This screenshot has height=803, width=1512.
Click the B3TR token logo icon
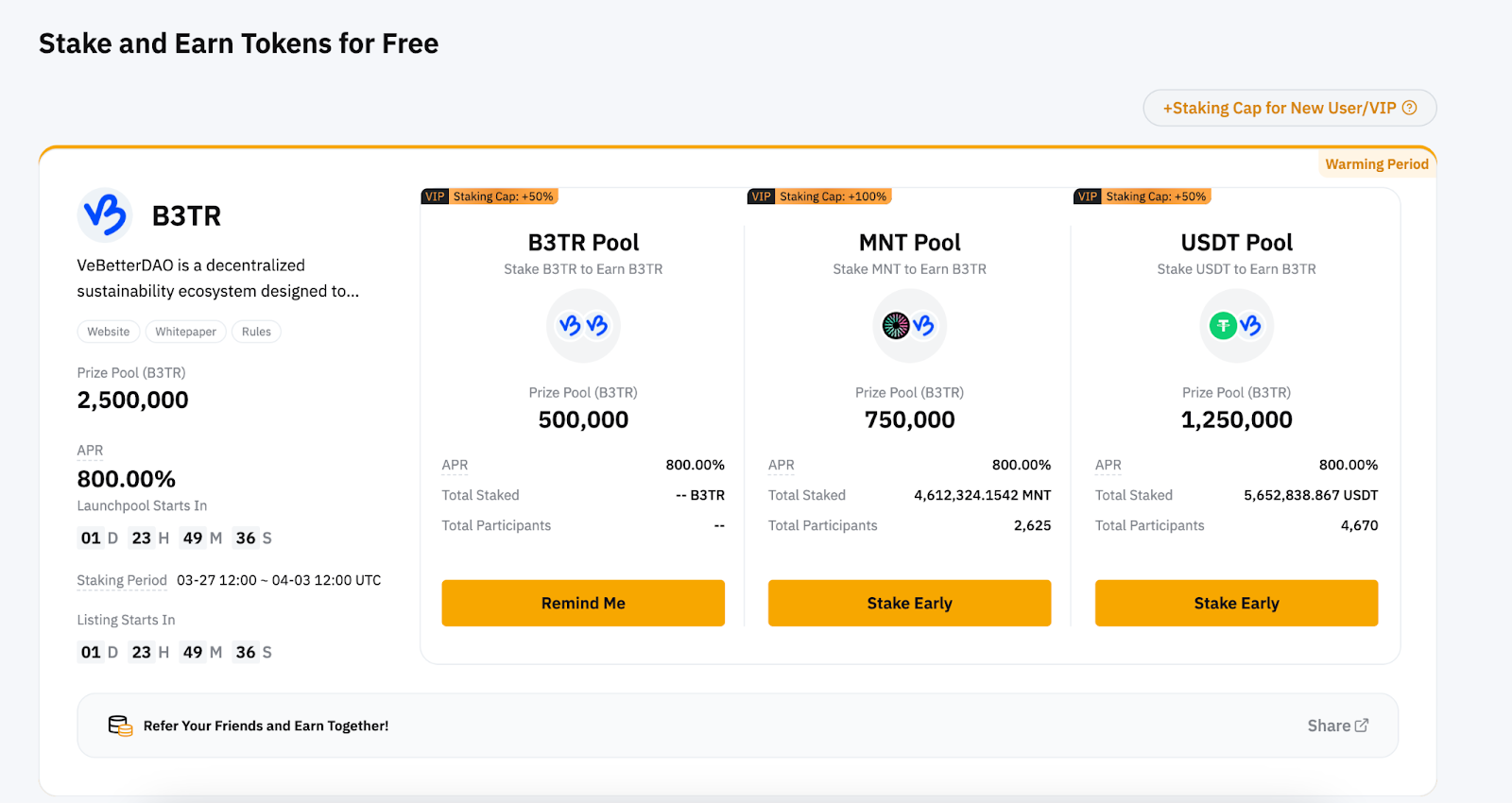105,215
